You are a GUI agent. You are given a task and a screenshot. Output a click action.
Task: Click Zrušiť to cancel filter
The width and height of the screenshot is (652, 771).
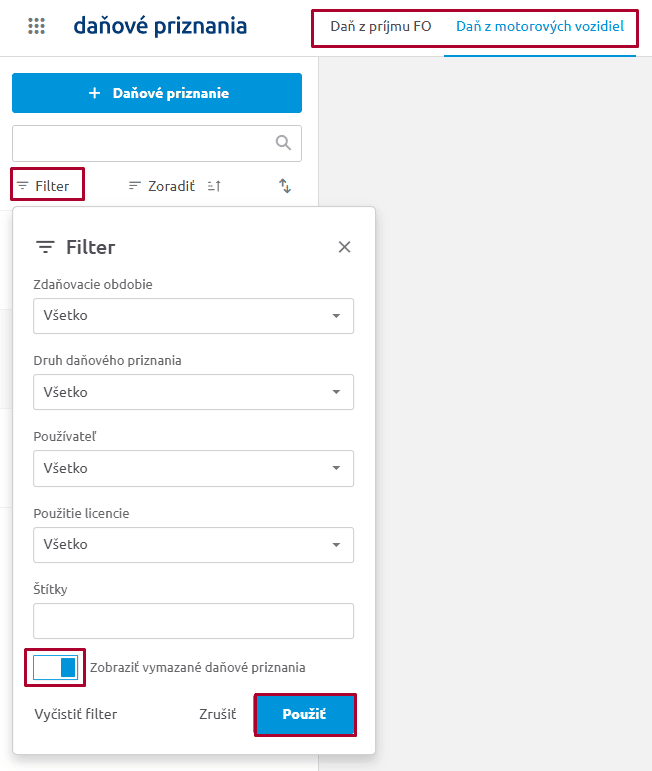[x=217, y=715]
